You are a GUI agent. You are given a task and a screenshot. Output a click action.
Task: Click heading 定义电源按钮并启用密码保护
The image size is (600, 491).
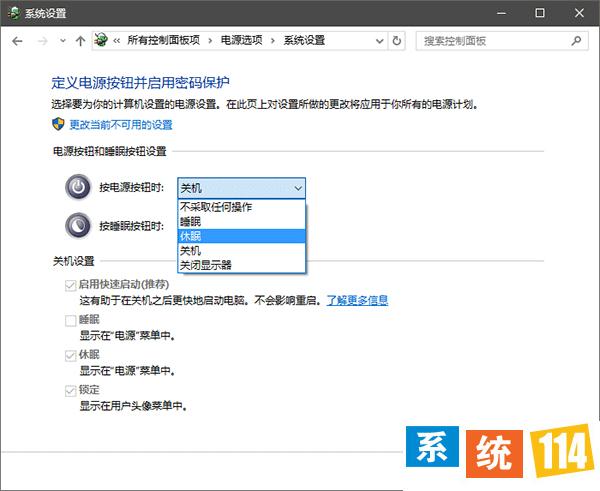(x=140, y=83)
